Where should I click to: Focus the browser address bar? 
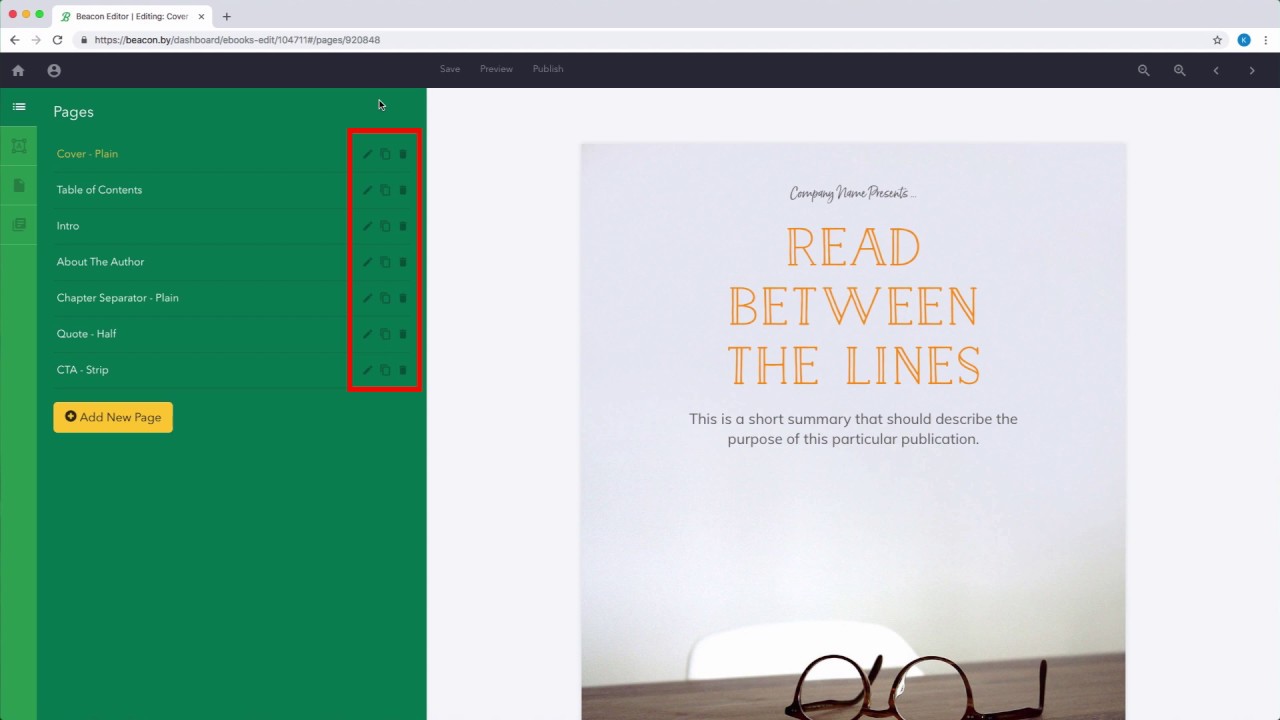point(640,40)
